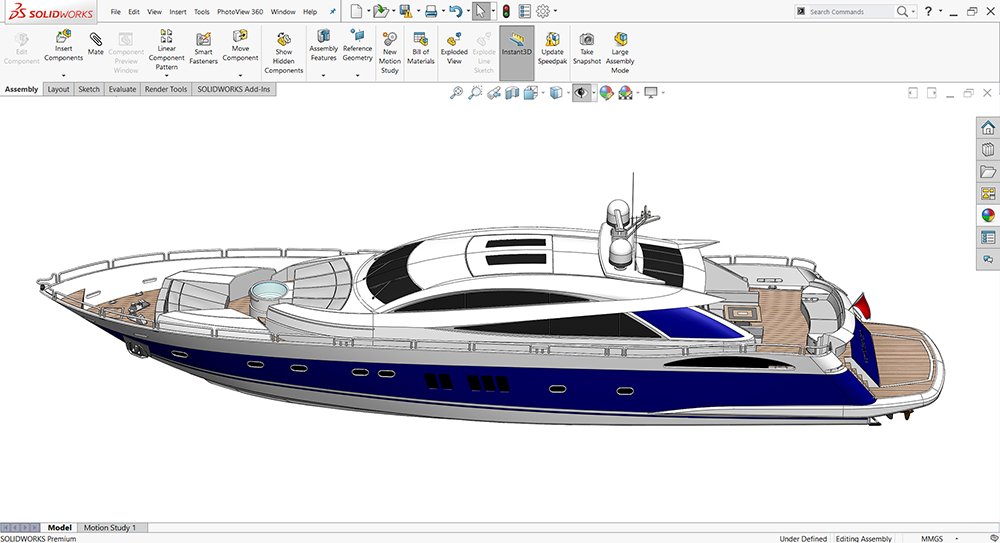Open the Insert menu
This screenshot has height=543, width=1000.
(178, 11)
